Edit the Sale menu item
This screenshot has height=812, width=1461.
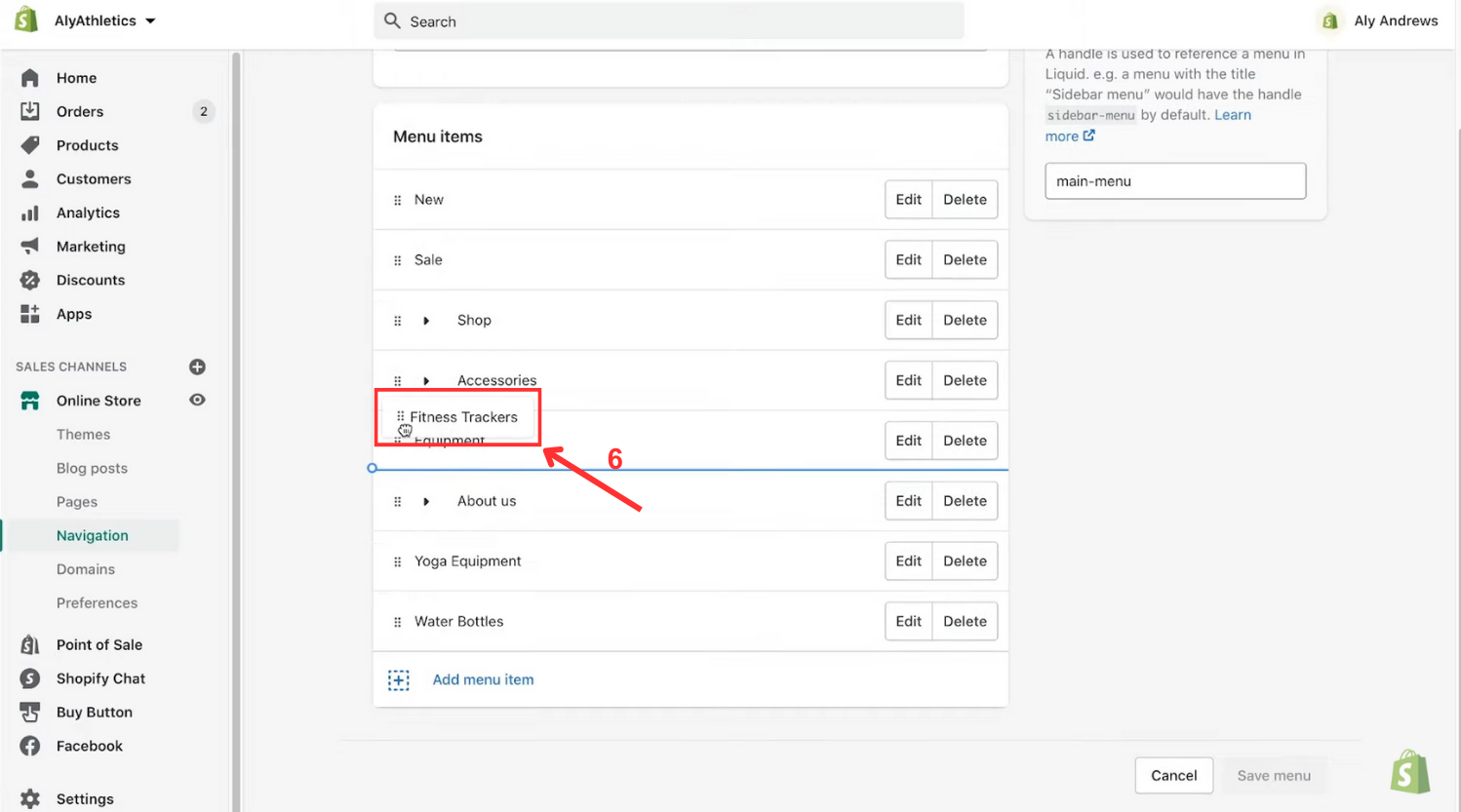909,260
